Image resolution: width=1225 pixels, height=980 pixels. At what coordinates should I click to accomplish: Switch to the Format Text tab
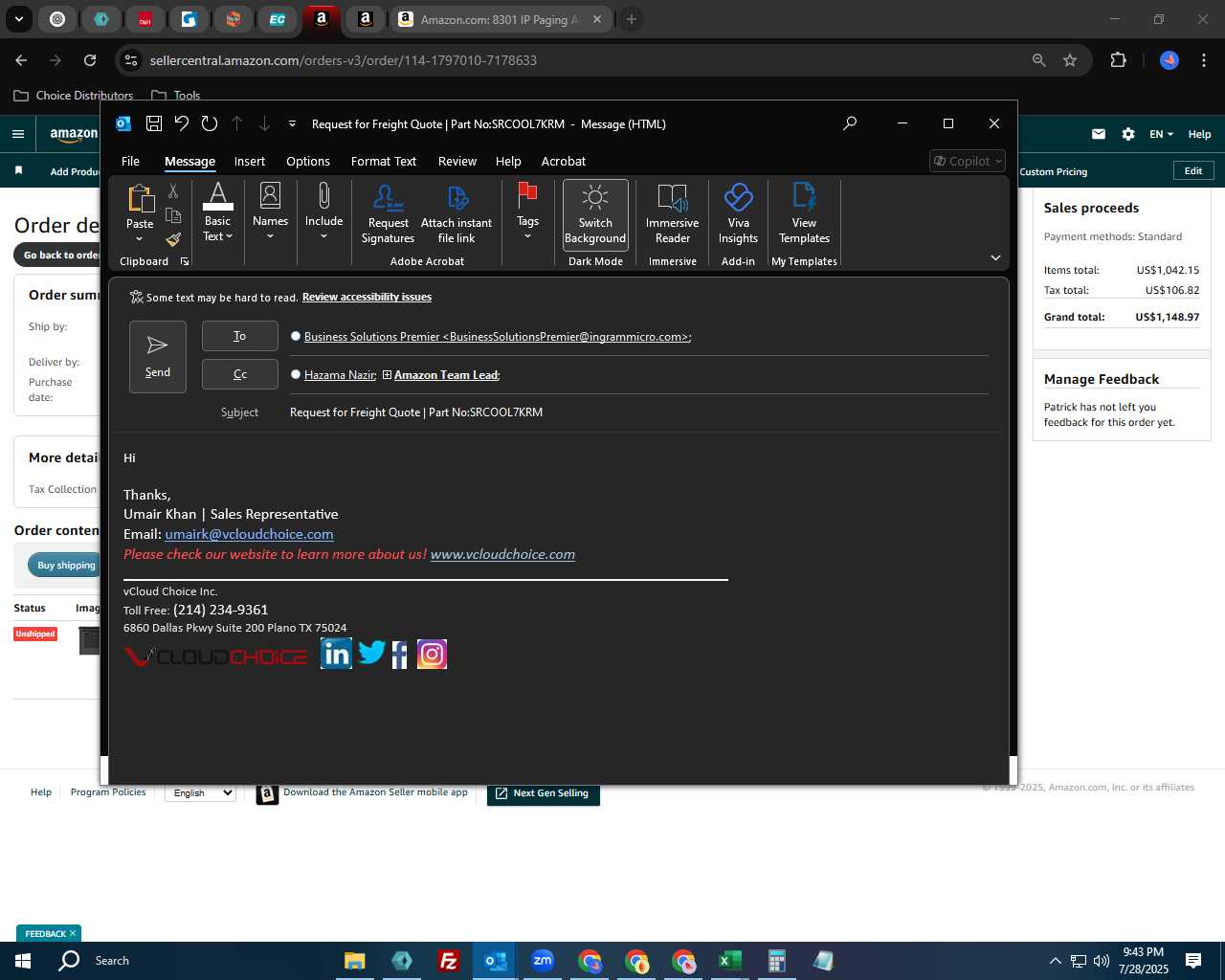pos(384,161)
